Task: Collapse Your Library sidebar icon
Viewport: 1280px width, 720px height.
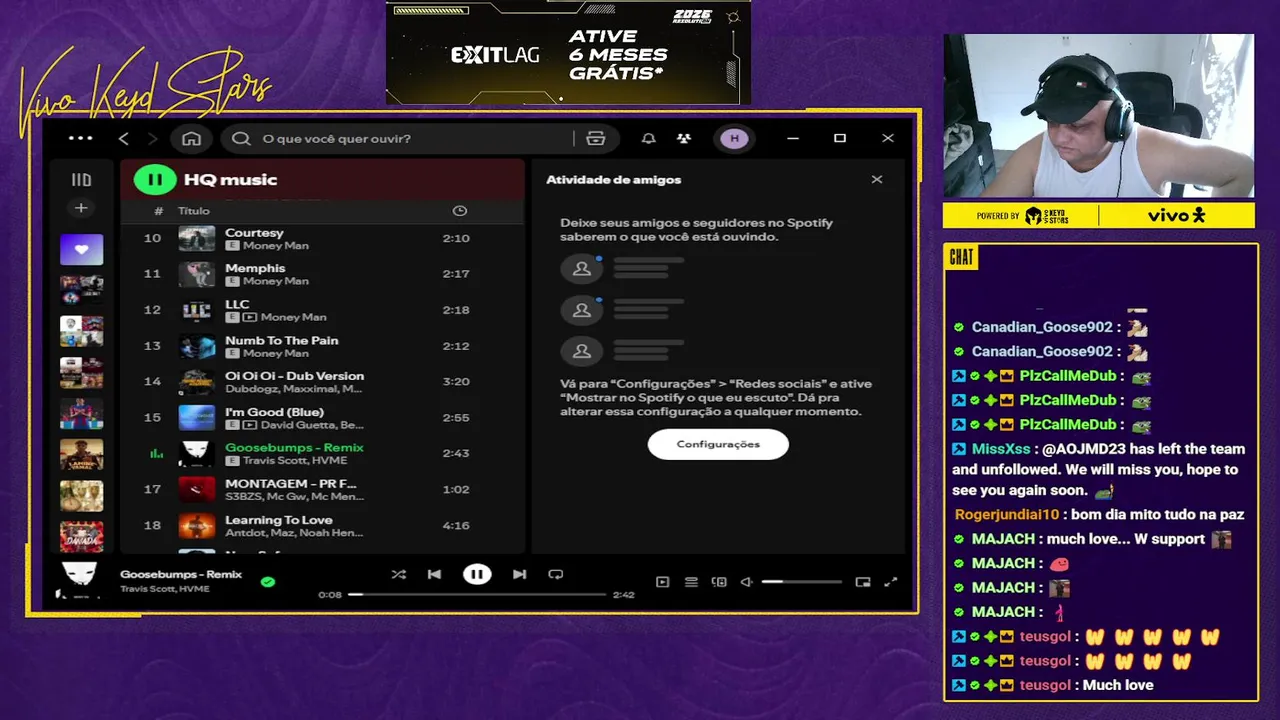Action: coord(81,180)
